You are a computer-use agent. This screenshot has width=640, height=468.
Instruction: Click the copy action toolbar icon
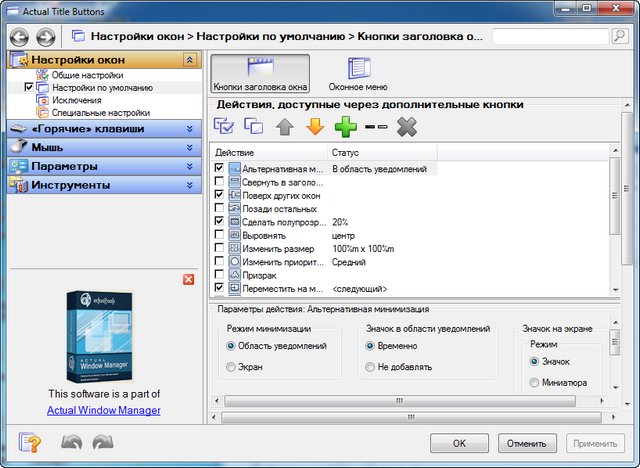tap(254, 126)
